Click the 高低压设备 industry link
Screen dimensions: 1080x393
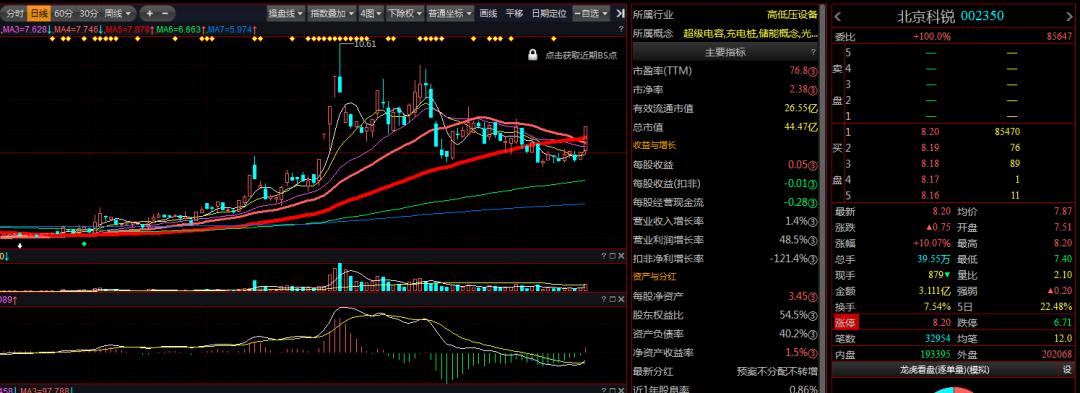click(793, 14)
